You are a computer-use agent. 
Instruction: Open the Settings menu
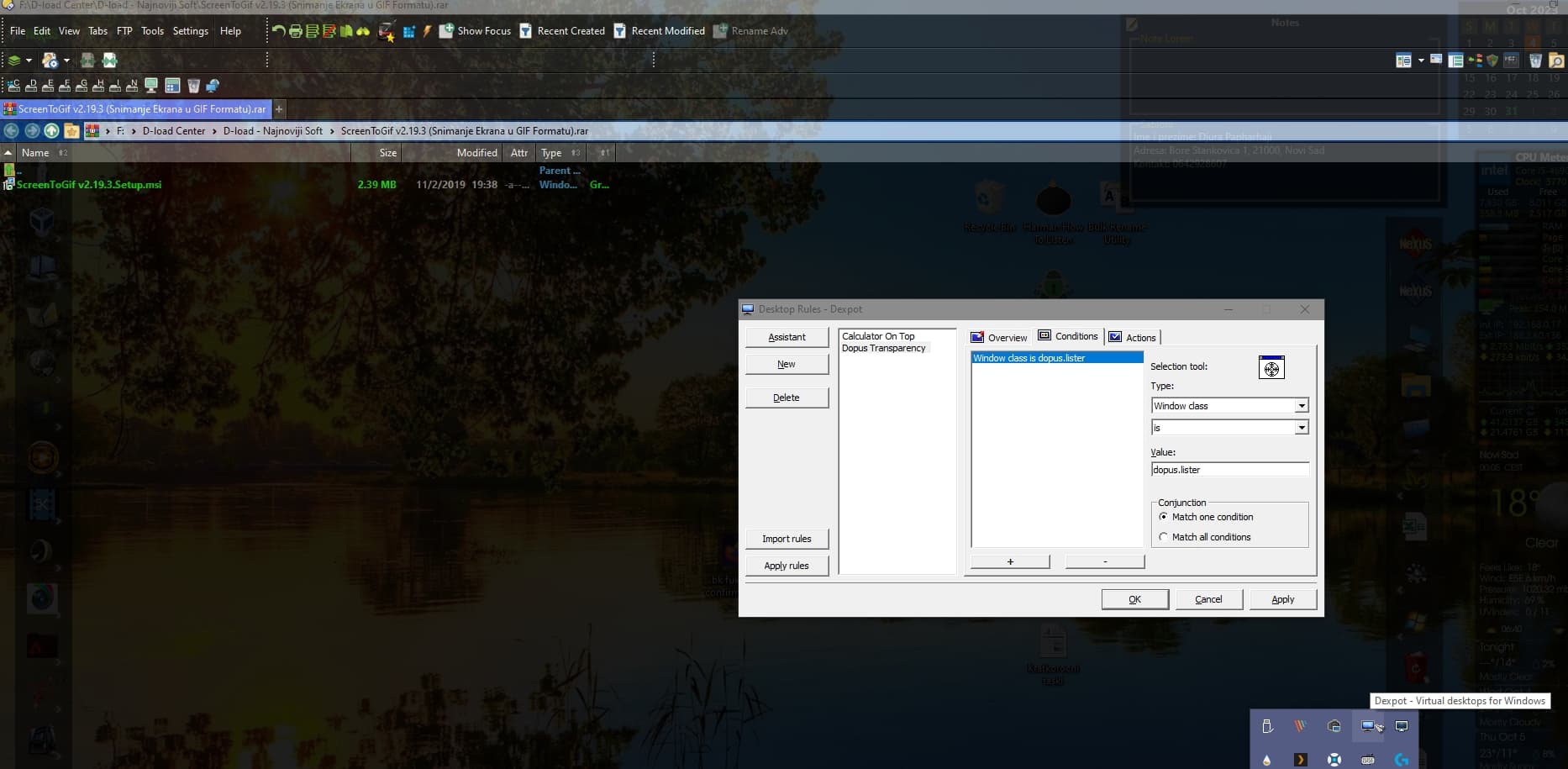(191, 31)
